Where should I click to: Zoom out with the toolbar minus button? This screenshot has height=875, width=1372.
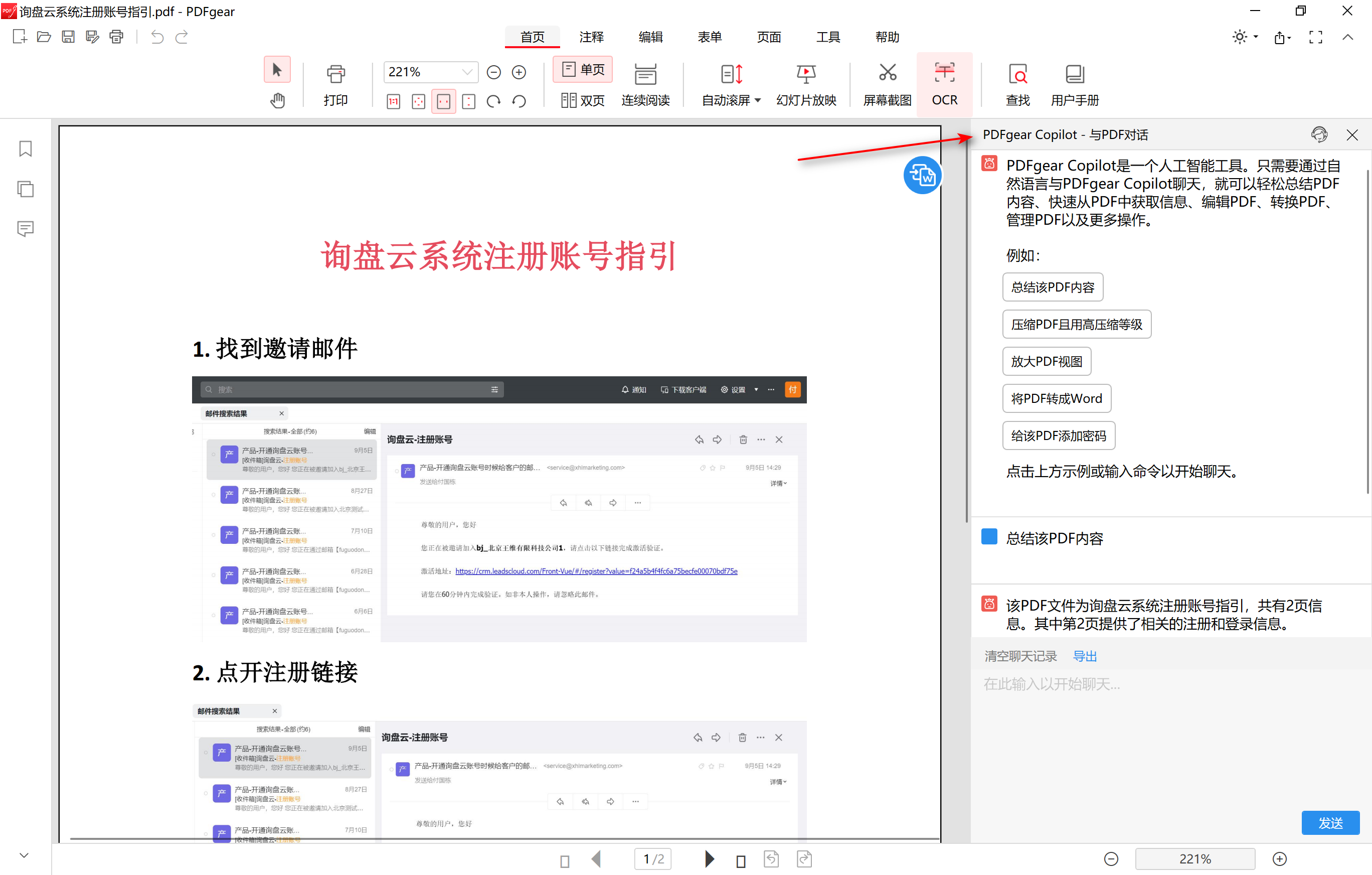[x=494, y=72]
